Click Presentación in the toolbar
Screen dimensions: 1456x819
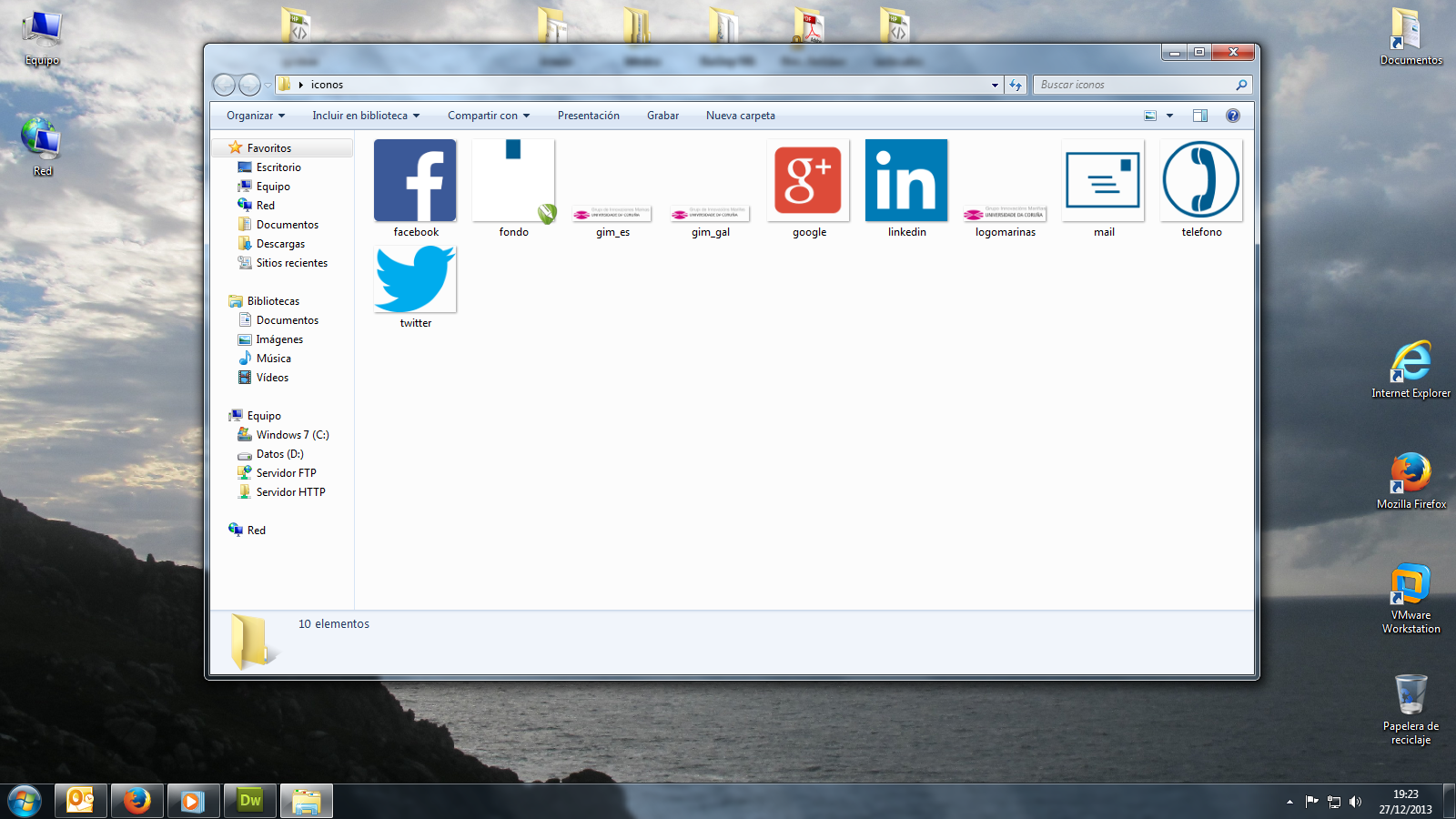588,116
